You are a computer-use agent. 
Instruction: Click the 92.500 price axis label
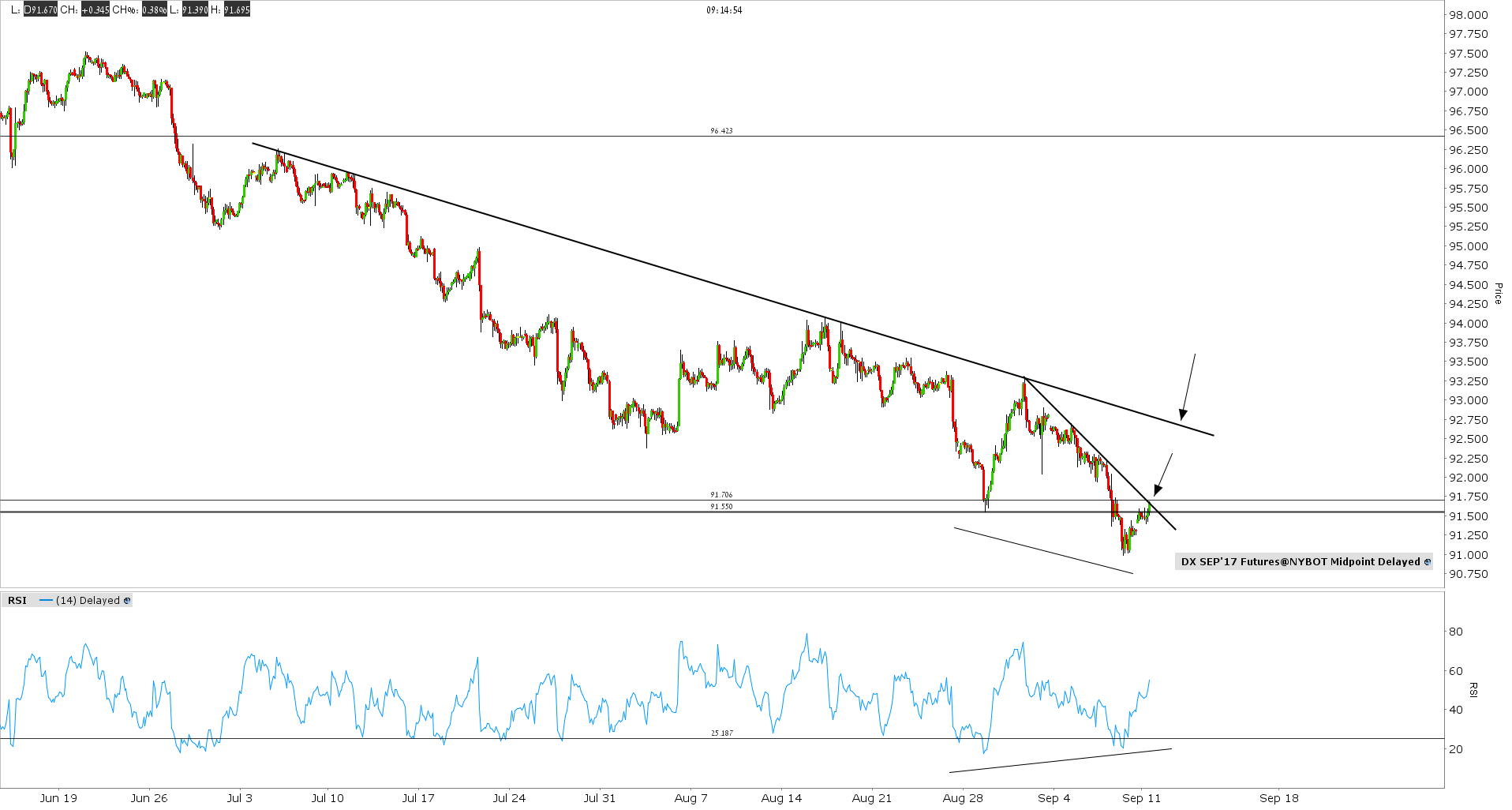(1468, 440)
